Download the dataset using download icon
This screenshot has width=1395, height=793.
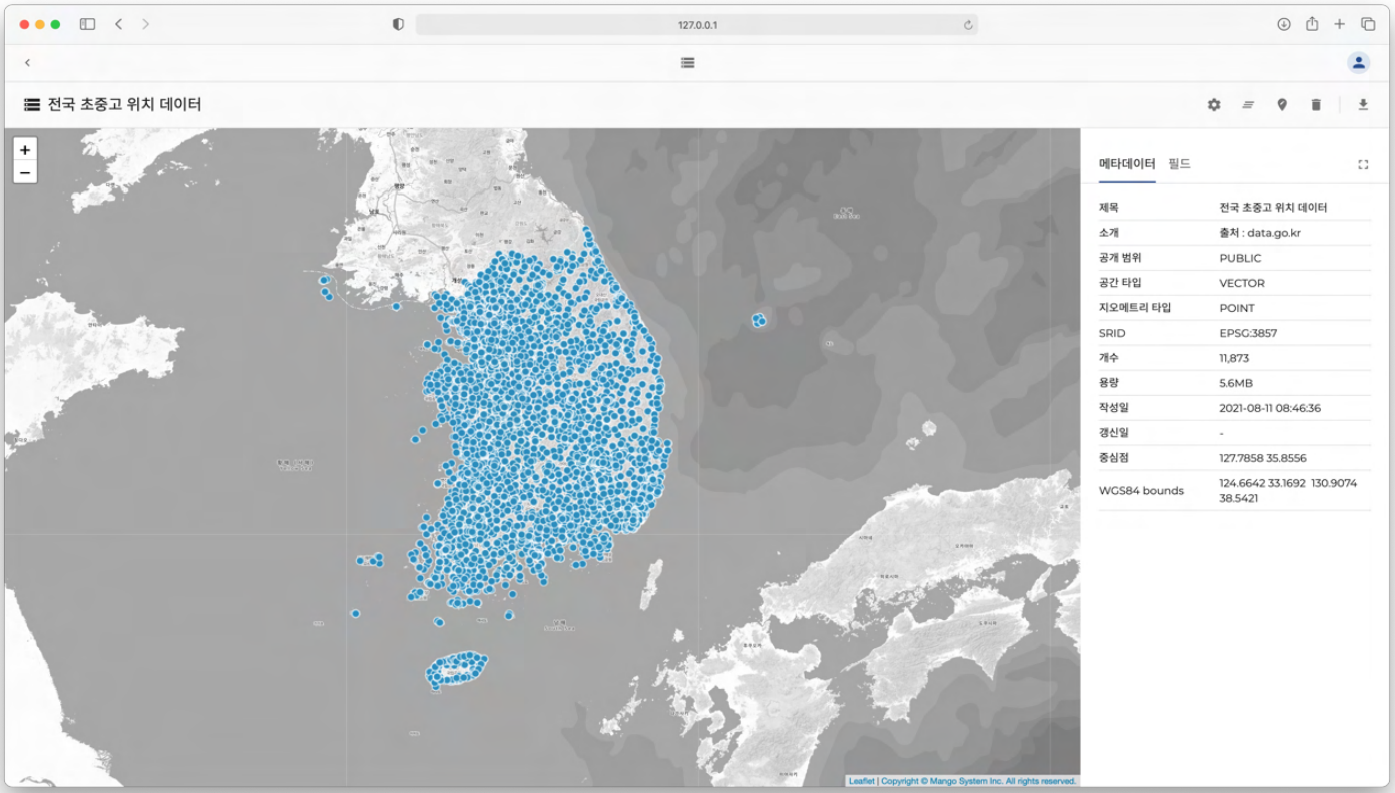point(1363,105)
